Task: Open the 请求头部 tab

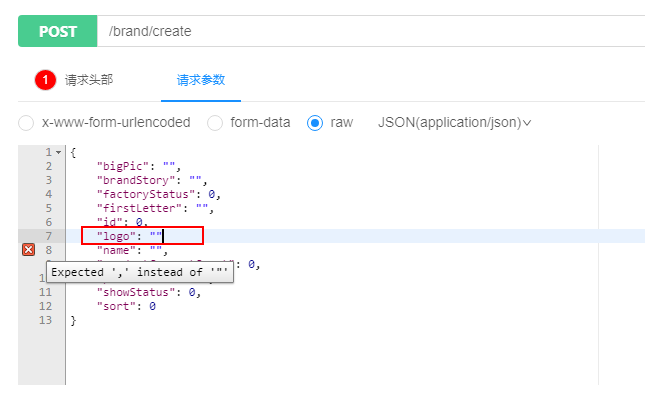Action: point(88,80)
